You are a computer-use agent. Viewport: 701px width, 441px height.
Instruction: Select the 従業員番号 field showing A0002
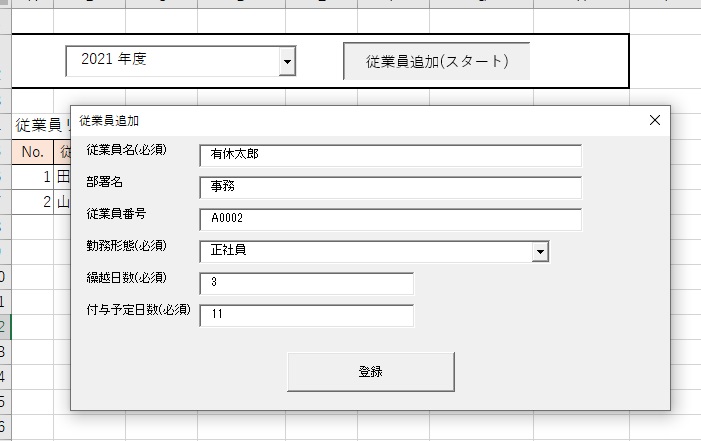[390, 219]
